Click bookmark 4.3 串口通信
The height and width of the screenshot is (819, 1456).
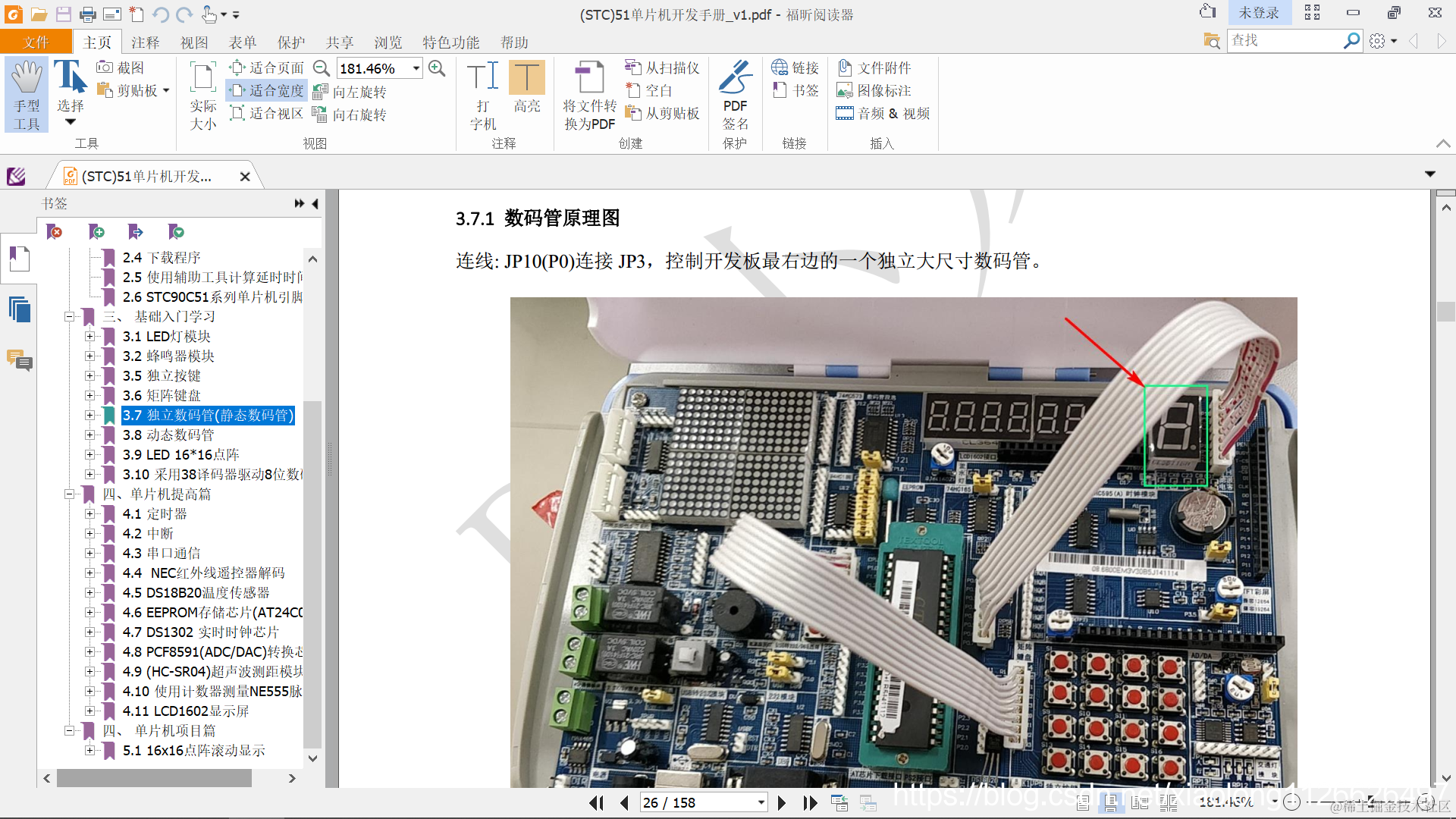162,554
